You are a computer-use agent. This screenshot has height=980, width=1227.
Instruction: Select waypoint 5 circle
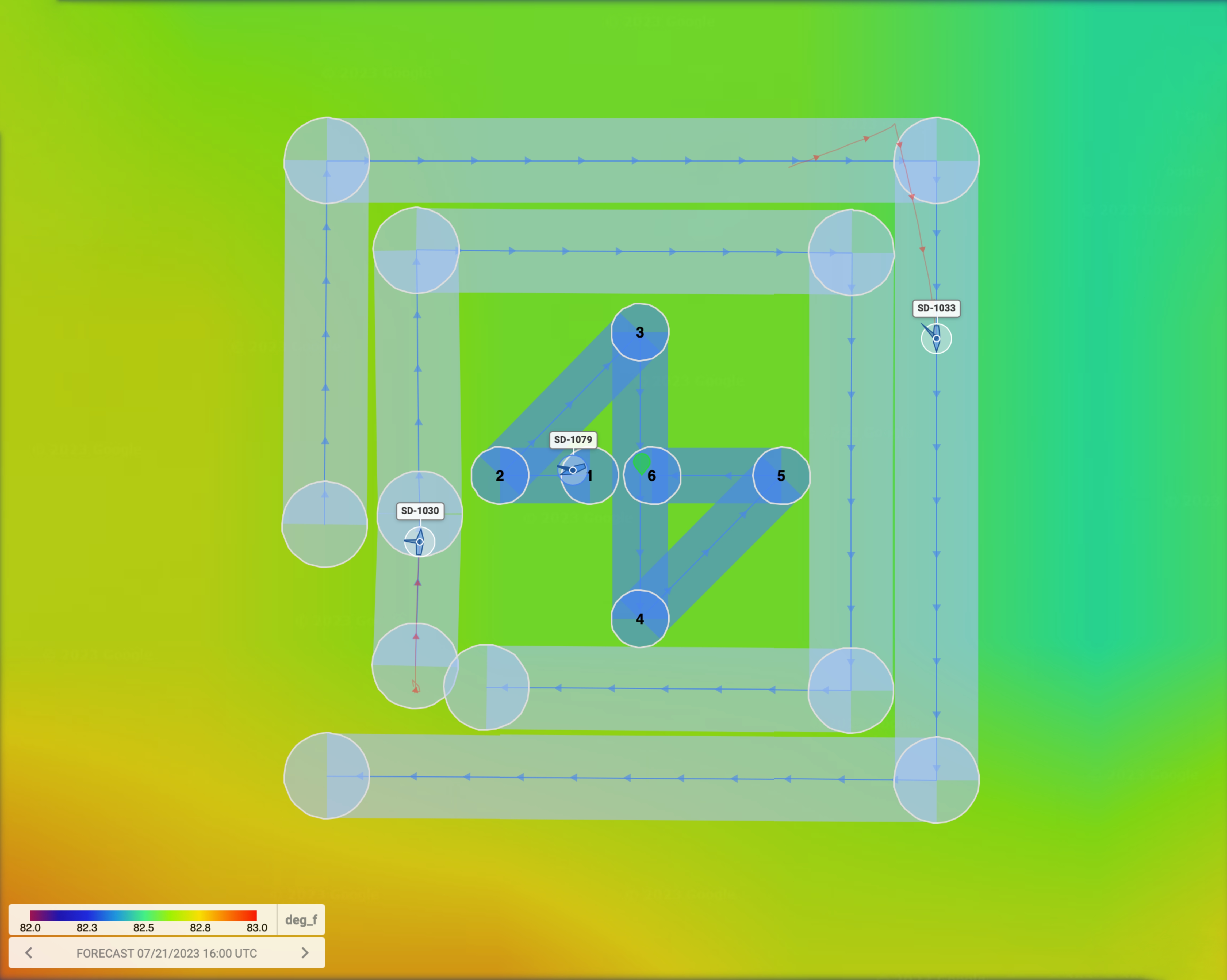tap(781, 476)
